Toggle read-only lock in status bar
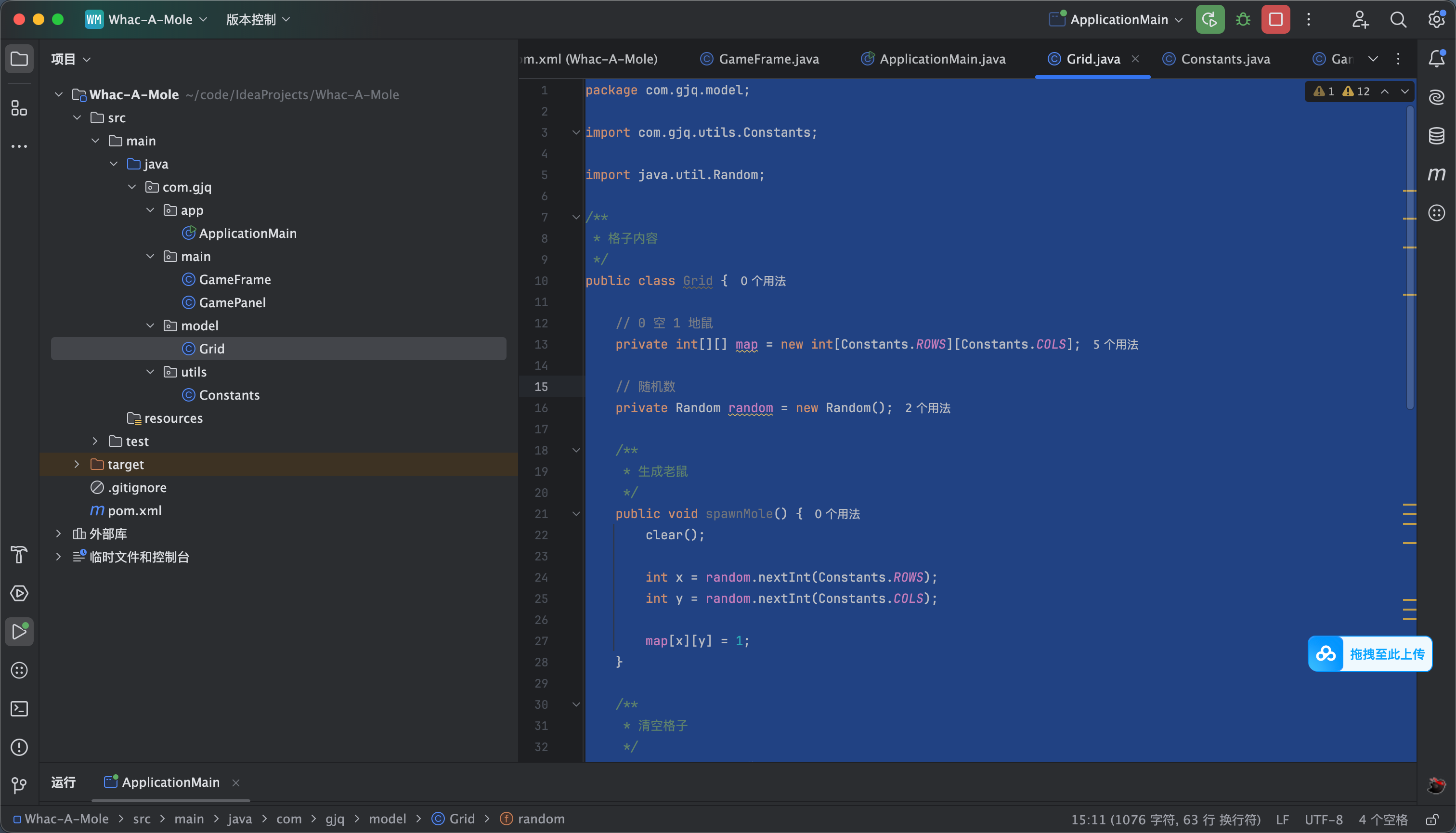The width and height of the screenshot is (1456, 833). pos(1432,819)
